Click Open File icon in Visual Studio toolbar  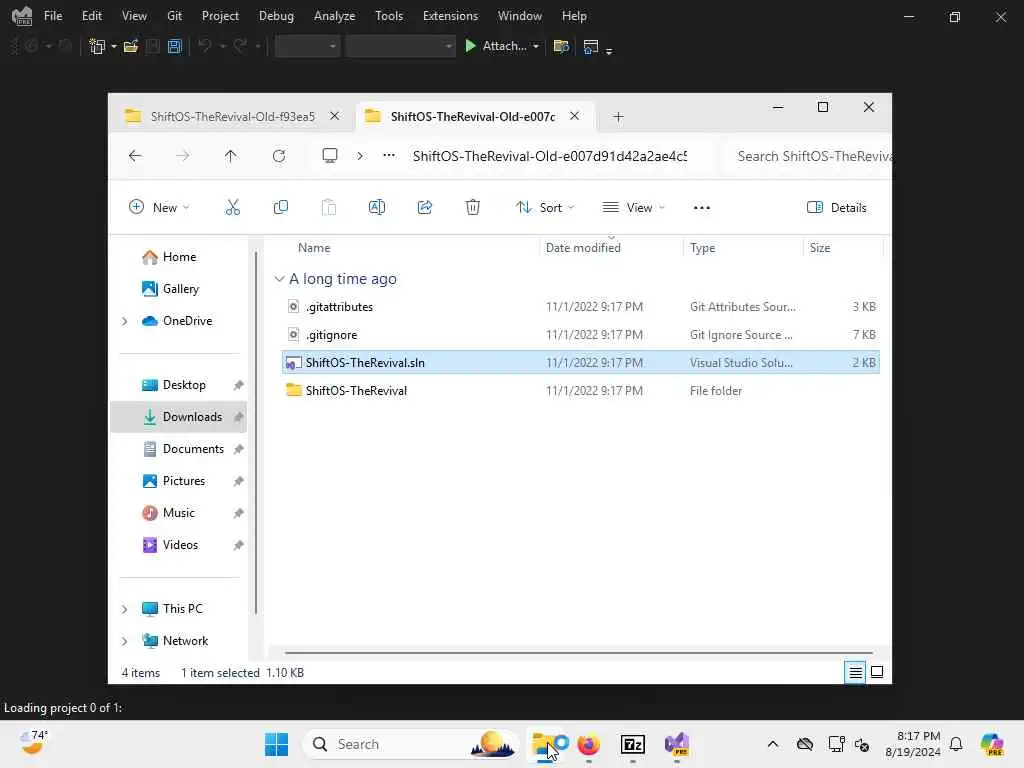point(131,46)
